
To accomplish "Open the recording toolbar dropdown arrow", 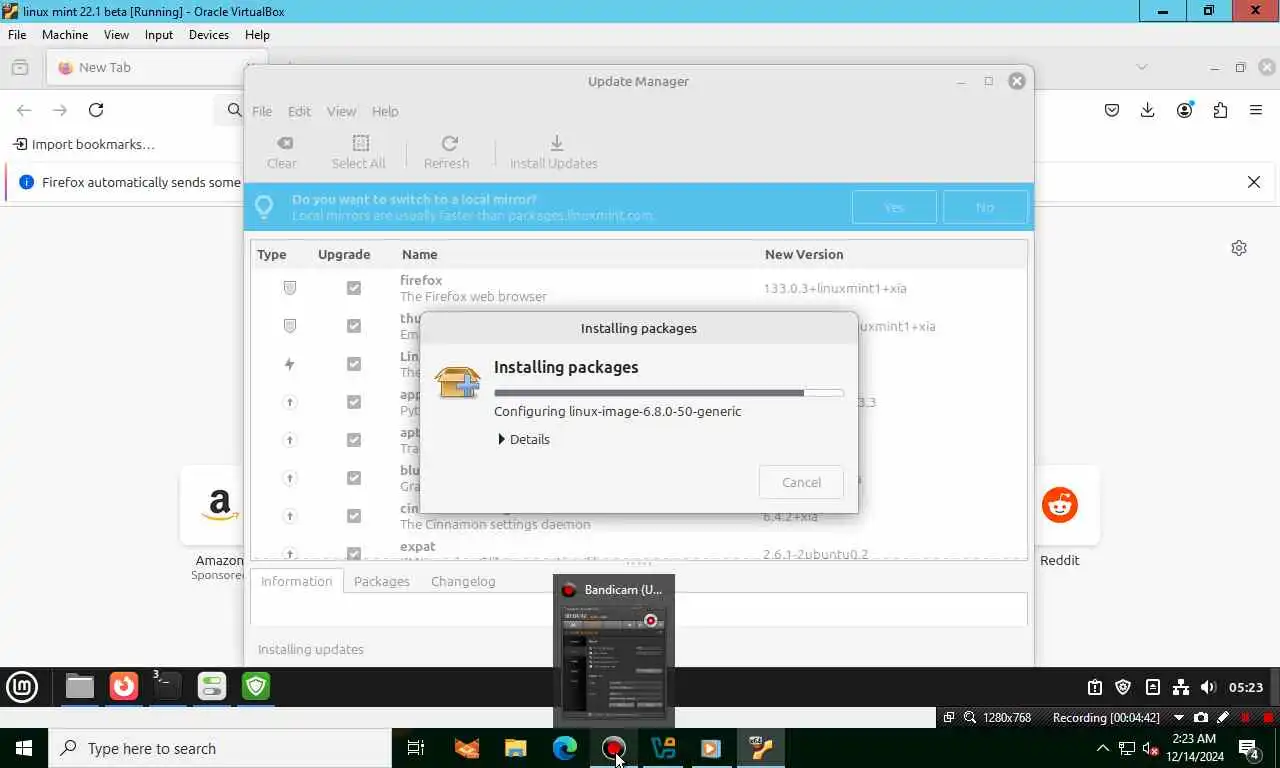I will [1178, 717].
